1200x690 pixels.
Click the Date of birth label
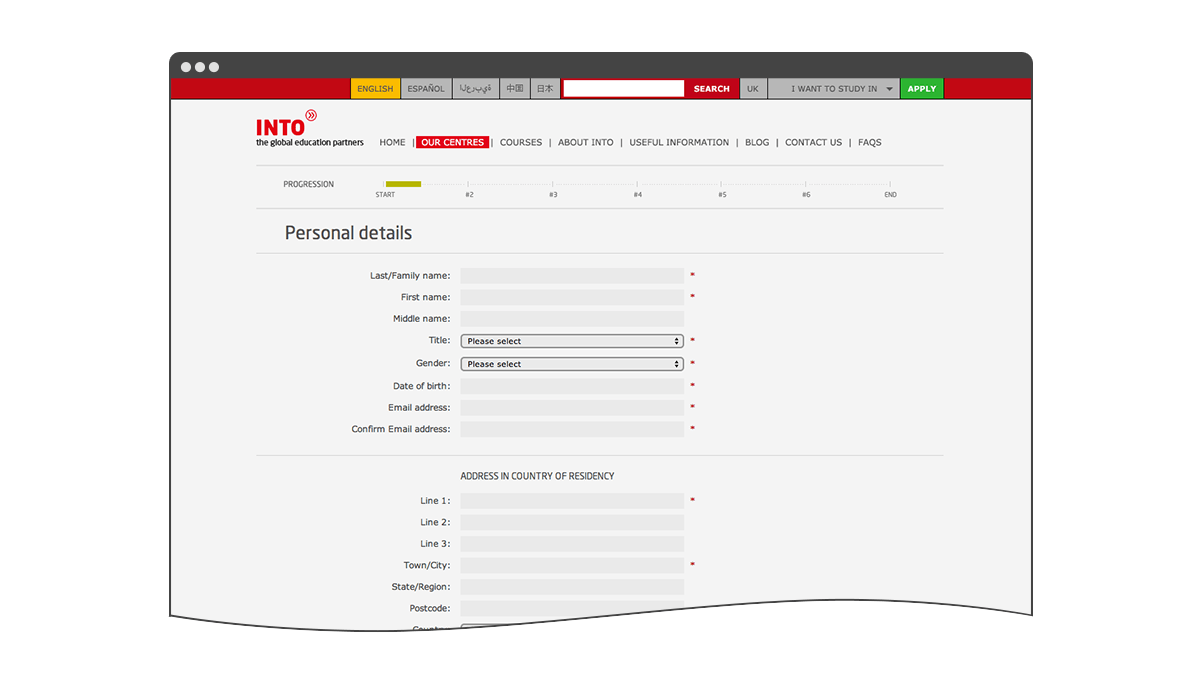[x=422, y=386]
